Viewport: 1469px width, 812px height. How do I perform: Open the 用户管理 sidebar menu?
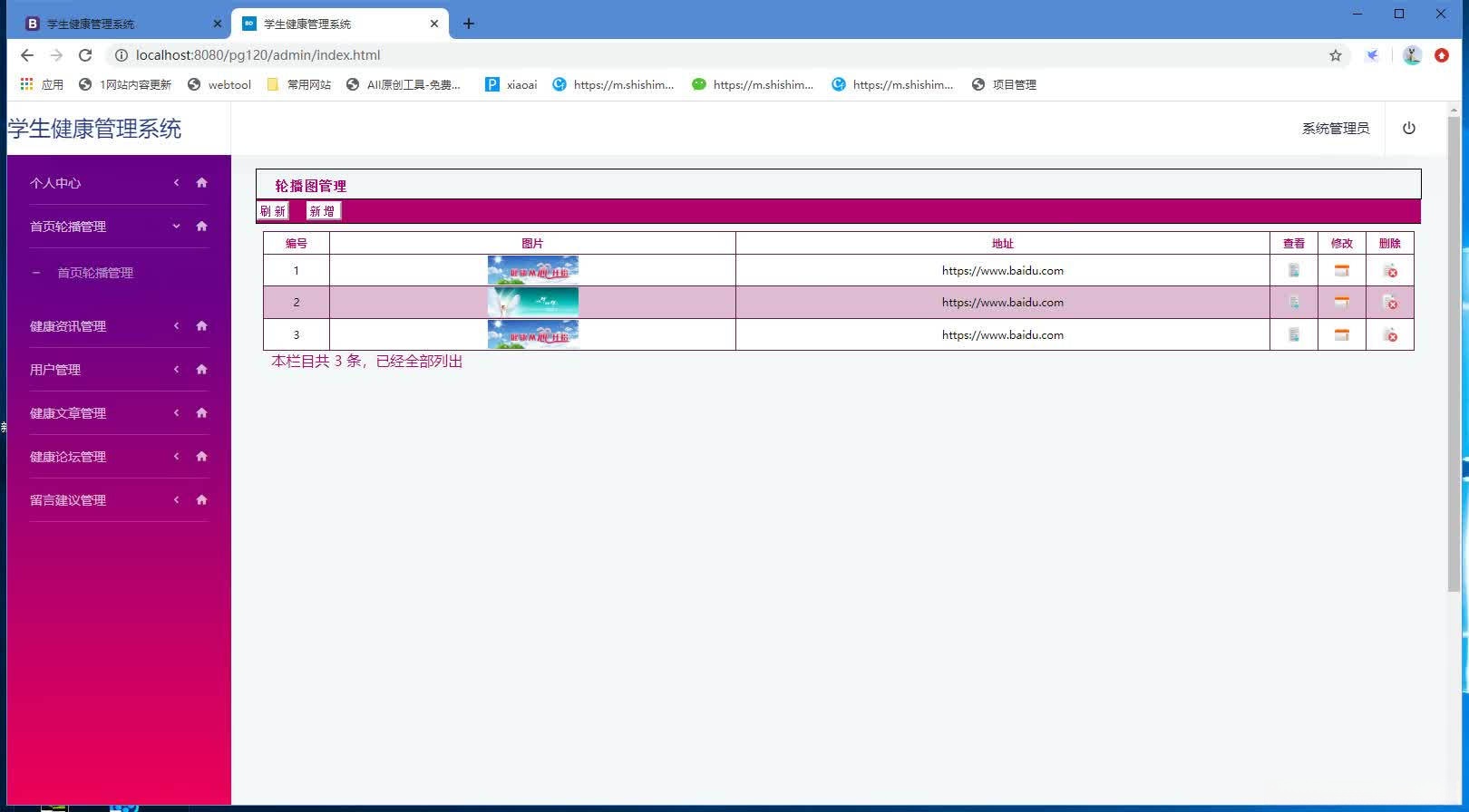[x=55, y=370]
